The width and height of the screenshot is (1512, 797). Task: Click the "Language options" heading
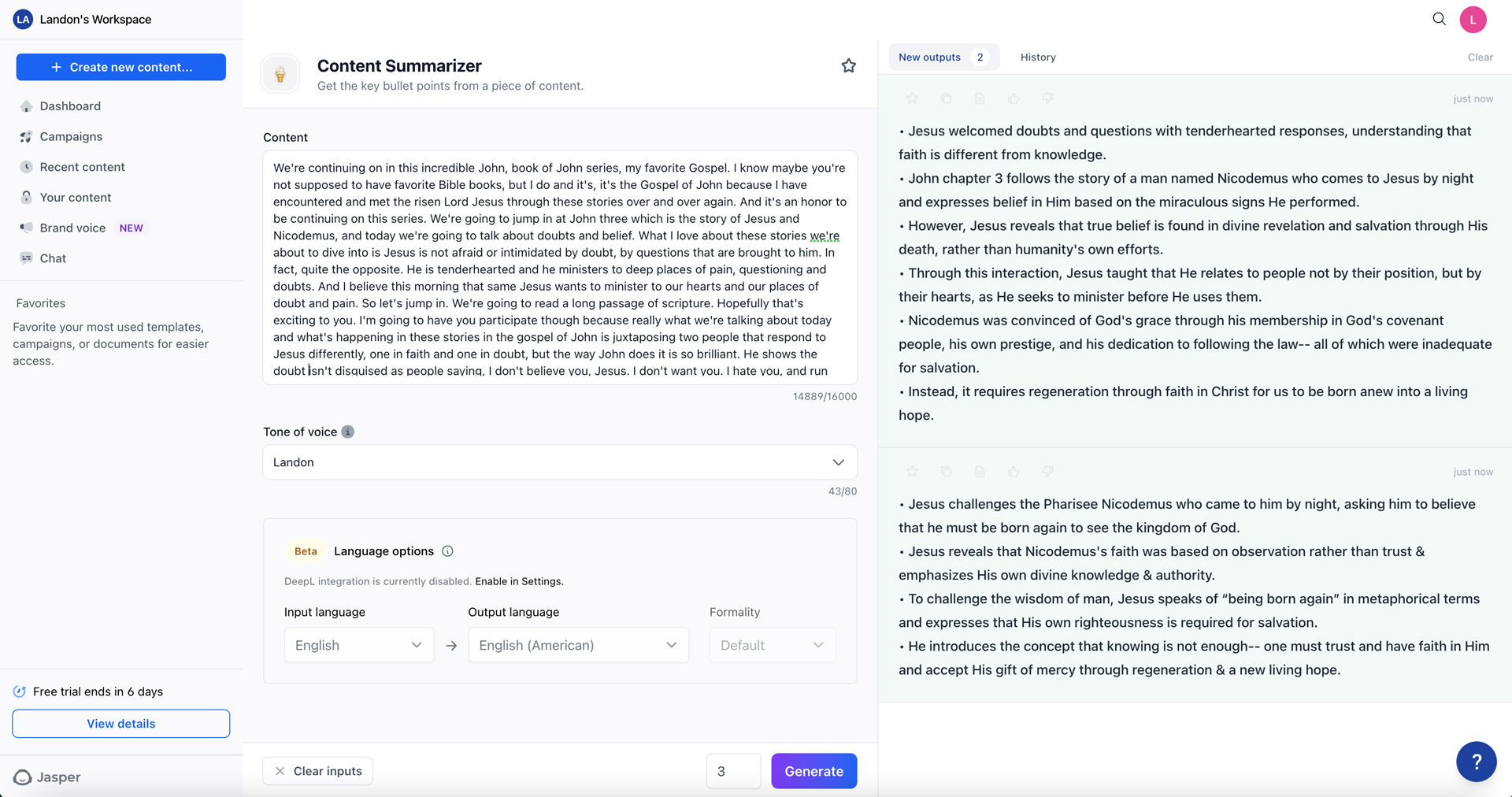click(x=384, y=551)
